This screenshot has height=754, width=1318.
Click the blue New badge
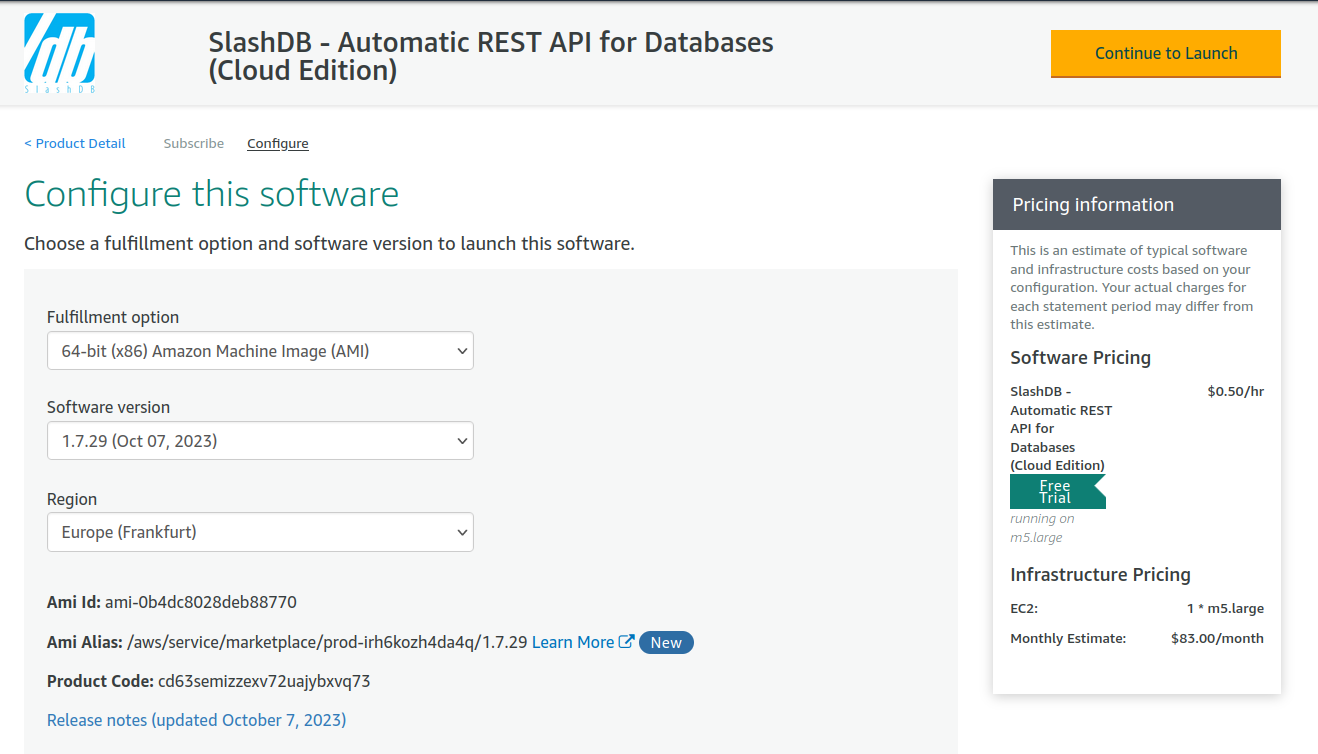[666, 642]
